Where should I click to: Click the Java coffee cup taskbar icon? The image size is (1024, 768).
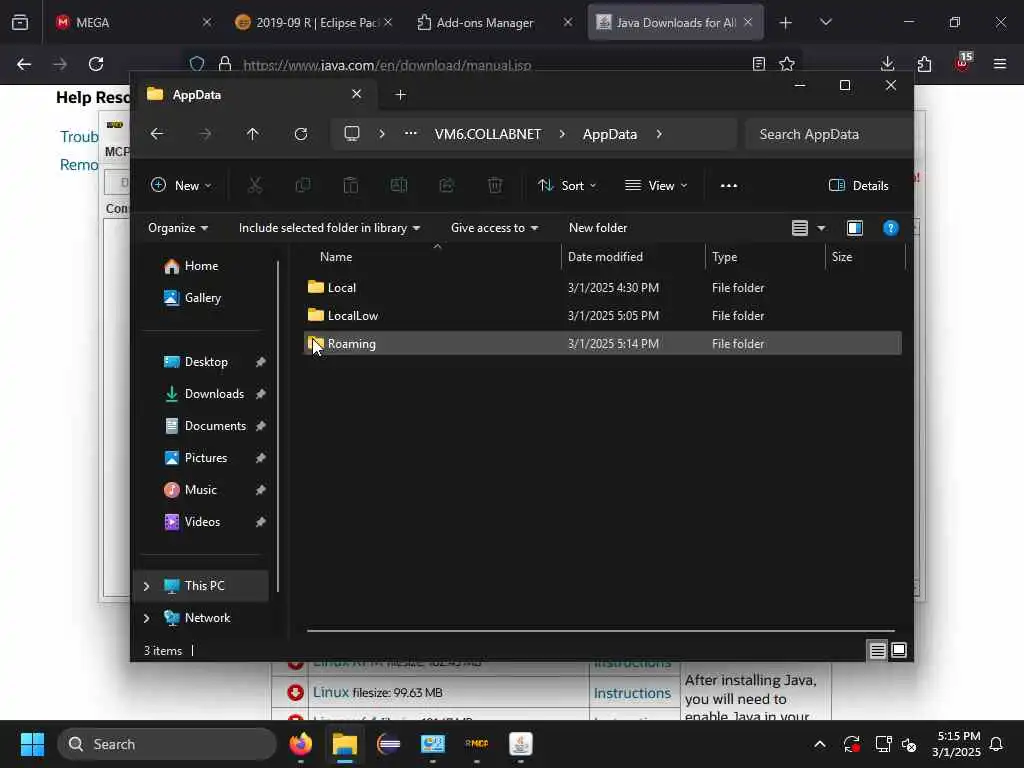(520, 744)
